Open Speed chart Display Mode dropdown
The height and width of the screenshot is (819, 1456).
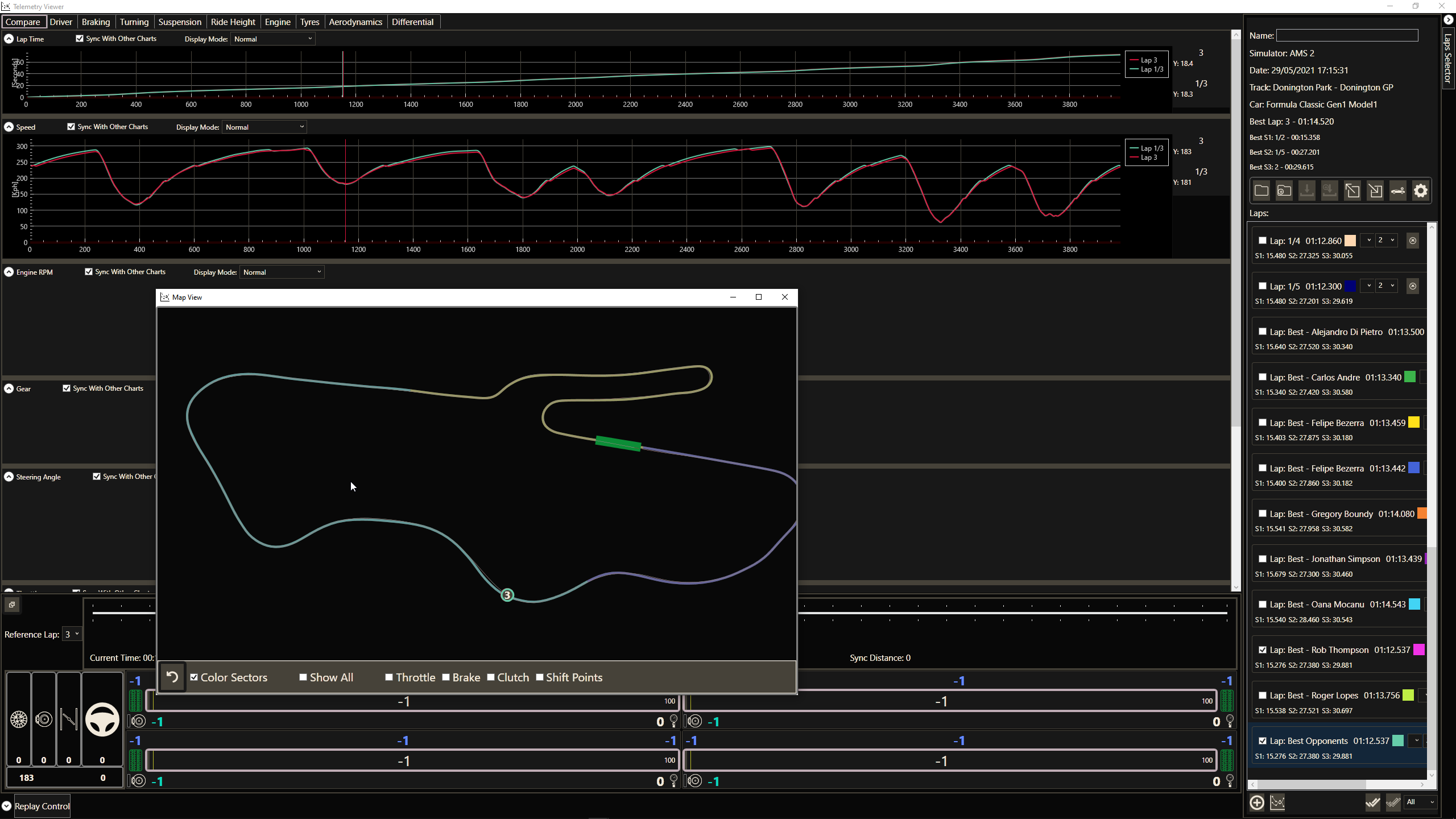coord(264,127)
